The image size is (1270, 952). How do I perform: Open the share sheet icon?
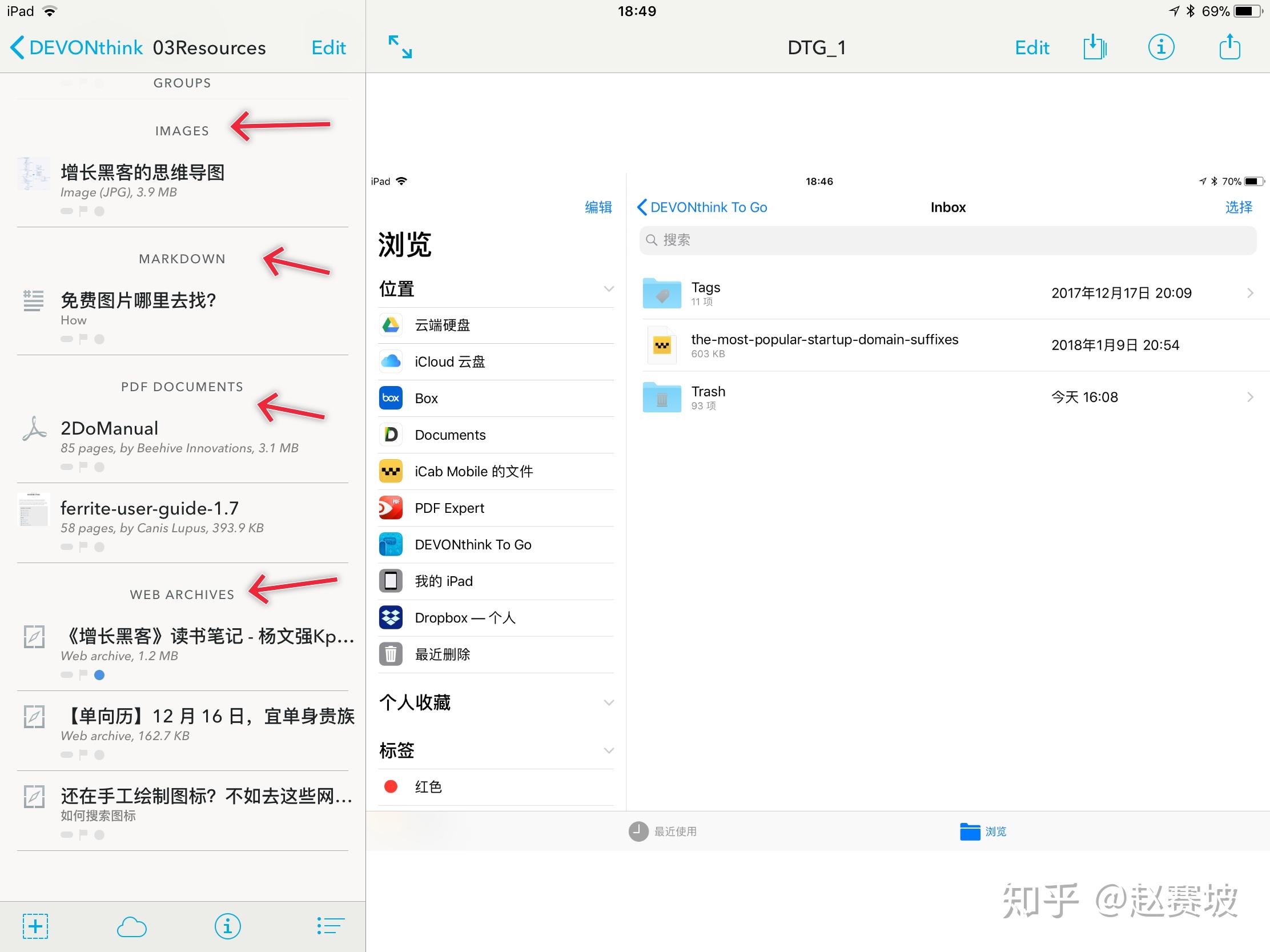[x=1229, y=46]
